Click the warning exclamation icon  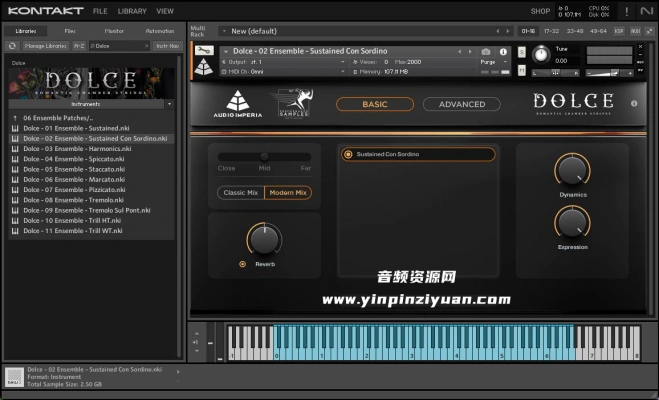tap(627, 11)
